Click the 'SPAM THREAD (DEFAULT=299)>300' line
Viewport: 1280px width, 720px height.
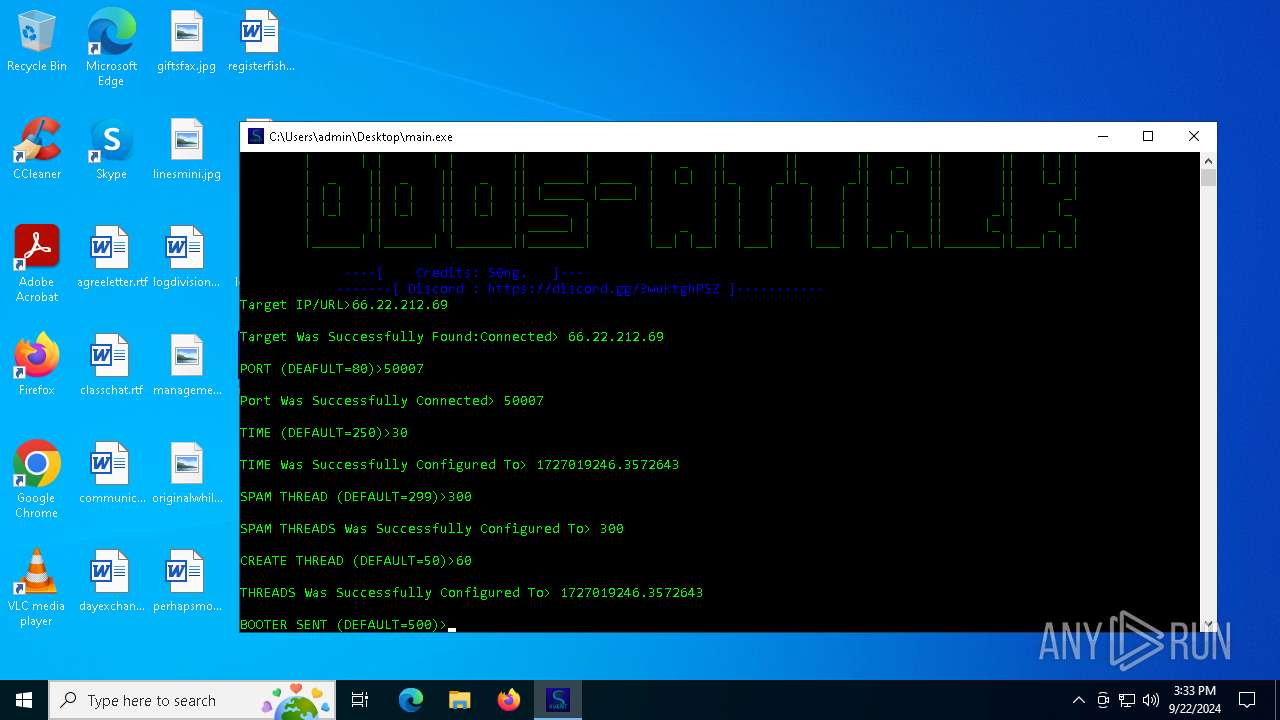tap(356, 497)
